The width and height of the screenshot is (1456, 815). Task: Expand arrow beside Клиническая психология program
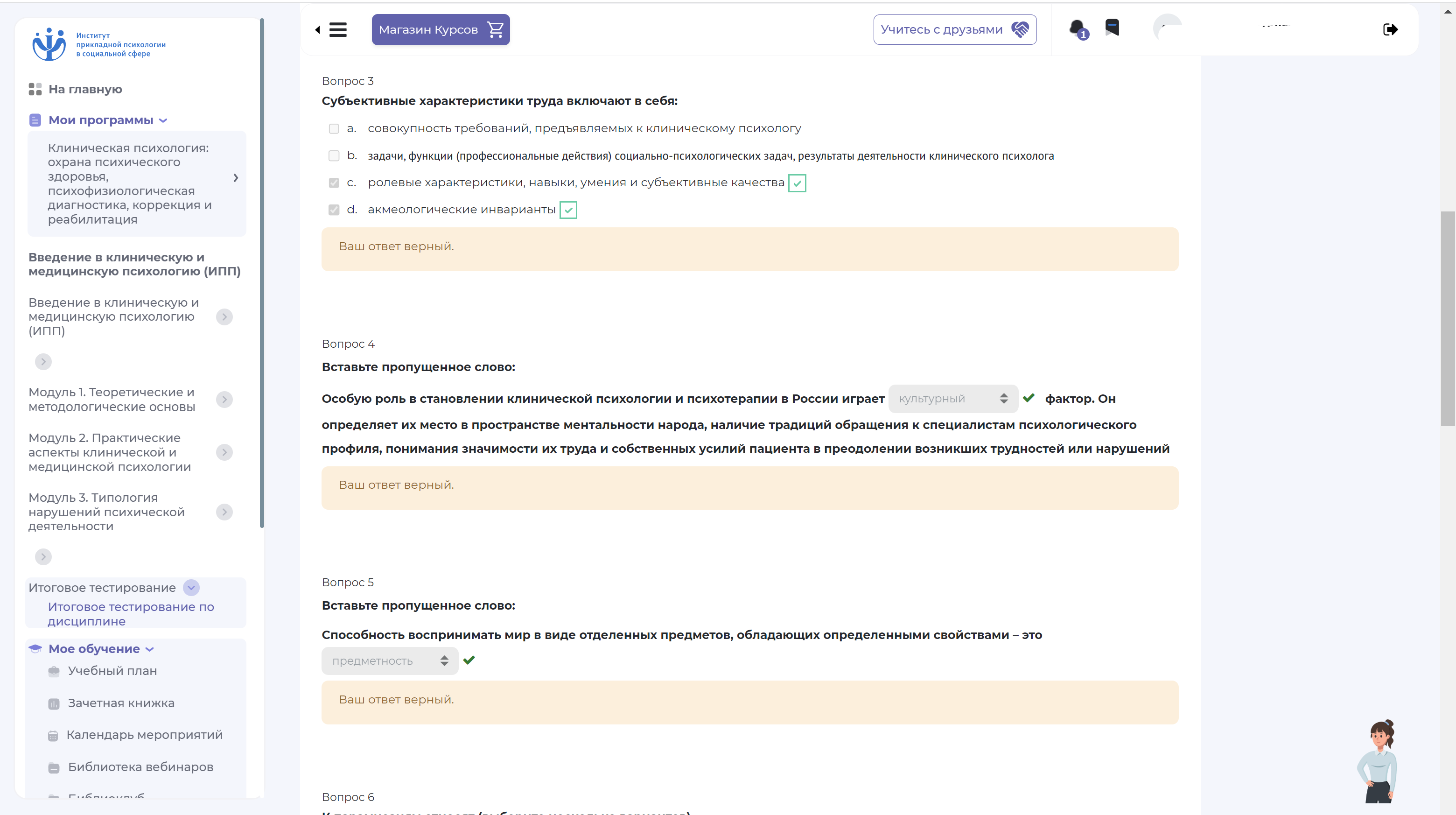pyautogui.click(x=236, y=178)
